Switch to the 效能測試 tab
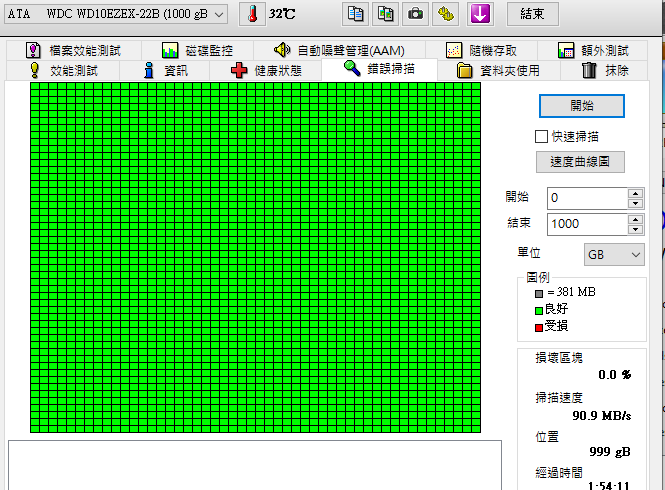The image size is (665, 490). click(x=63, y=70)
